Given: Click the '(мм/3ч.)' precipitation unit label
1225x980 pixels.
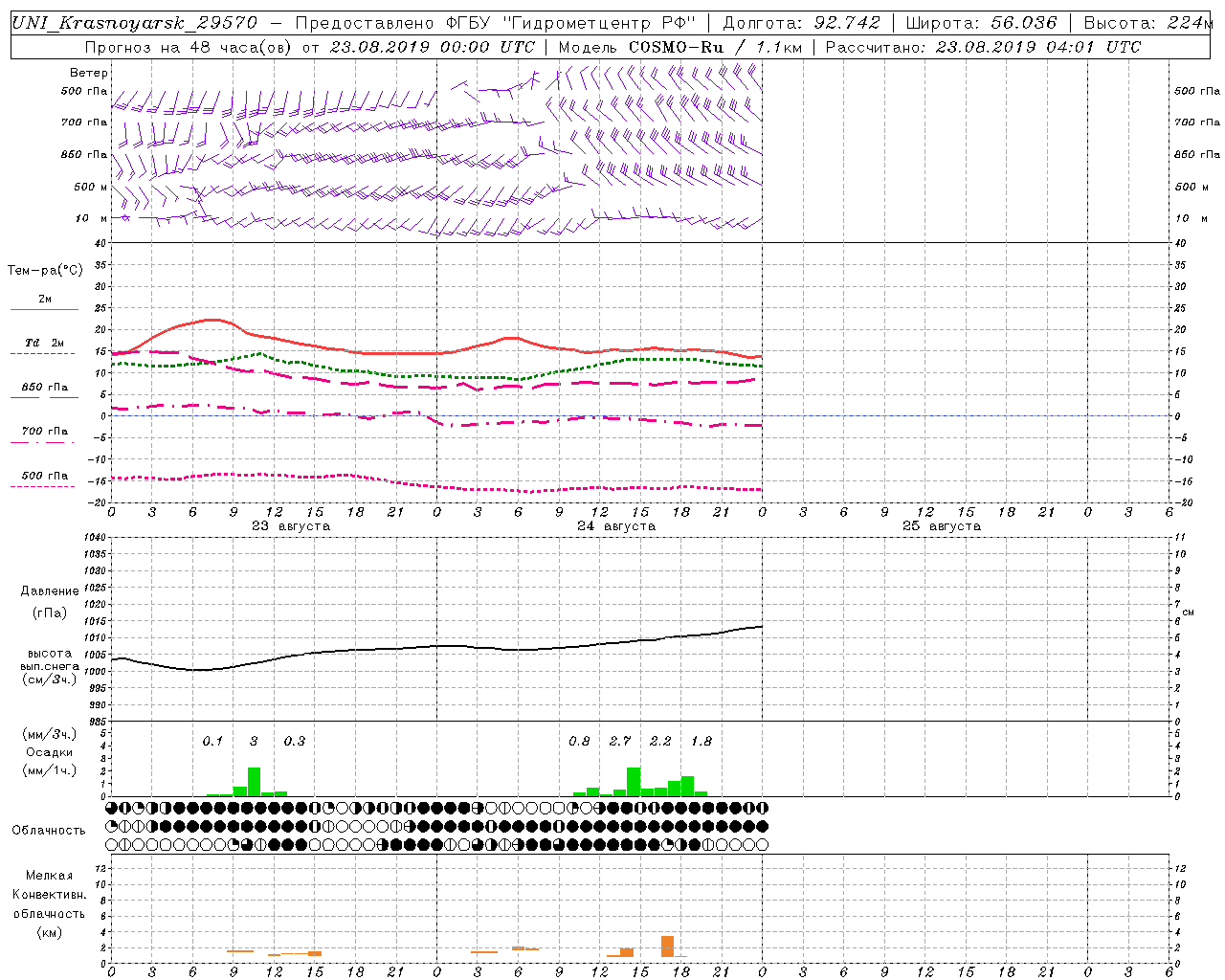Looking at the screenshot, I should point(49,735).
